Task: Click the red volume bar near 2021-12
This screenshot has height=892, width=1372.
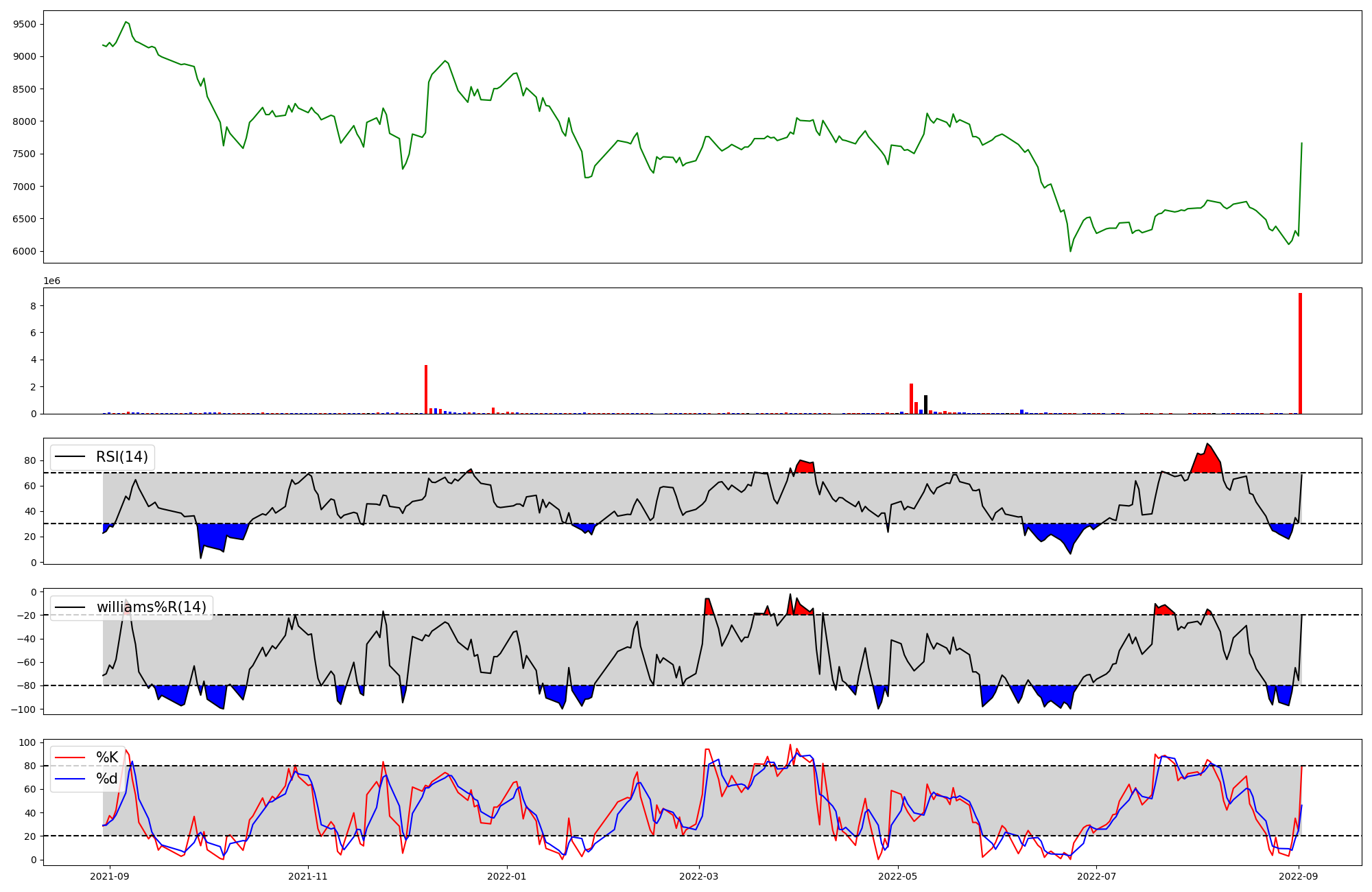Action: 426,389
